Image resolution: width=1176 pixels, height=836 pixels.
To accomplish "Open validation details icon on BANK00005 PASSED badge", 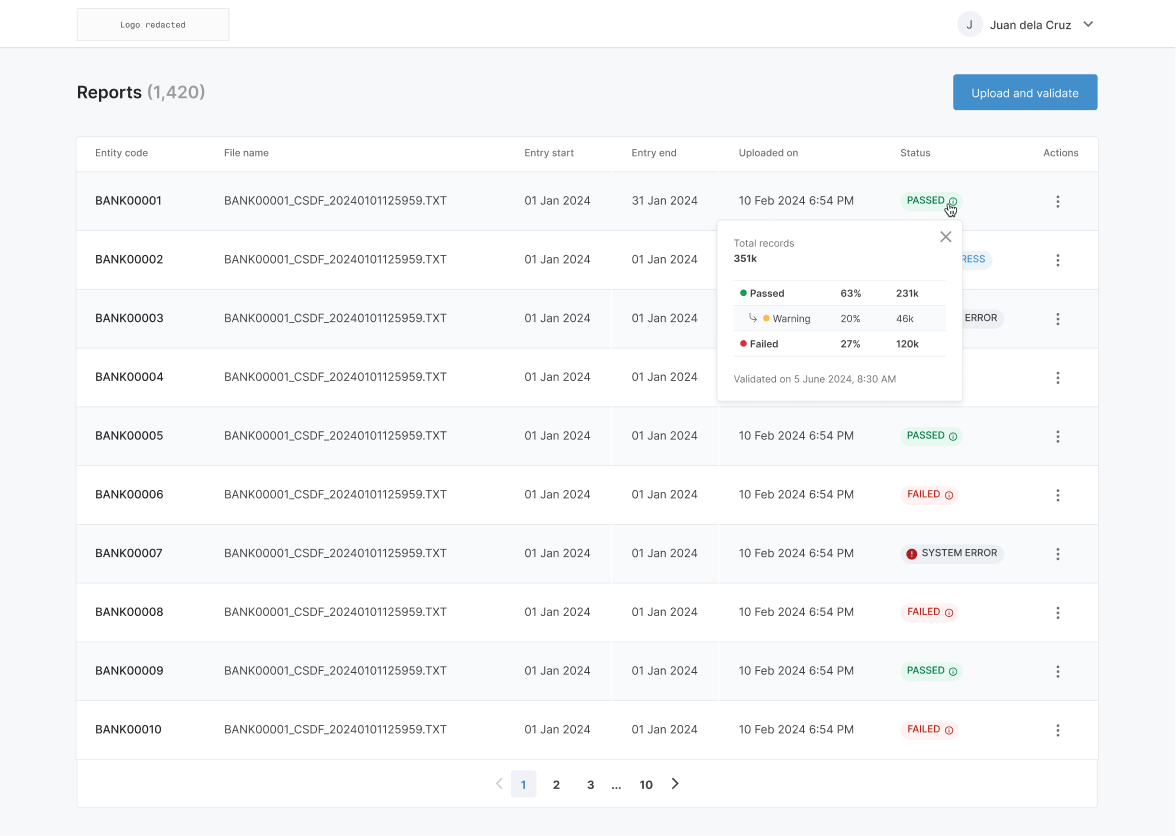I will coord(955,436).
